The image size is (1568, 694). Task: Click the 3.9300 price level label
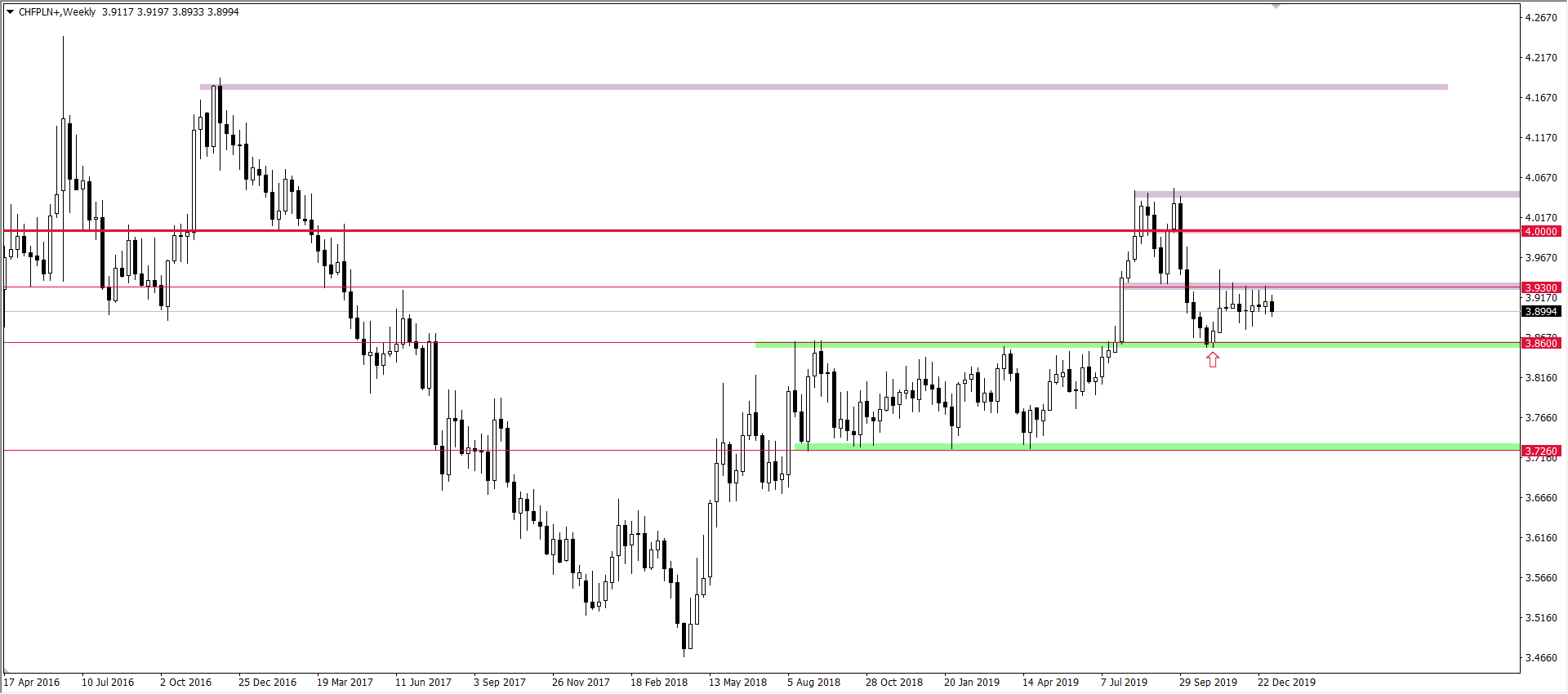click(x=1541, y=287)
